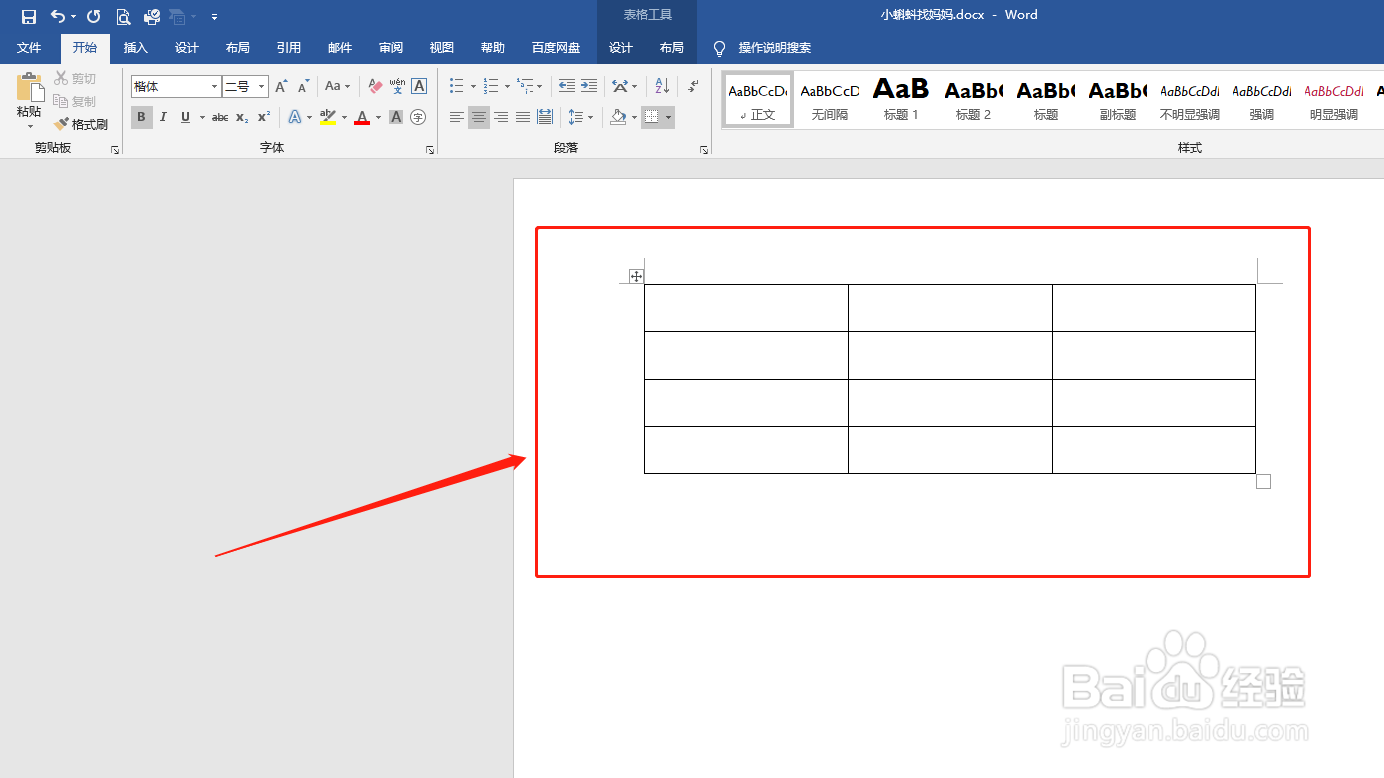The width and height of the screenshot is (1384, 778).
Task: Switch to the 插入 (Insert) tab
Action: pos(136,48)
